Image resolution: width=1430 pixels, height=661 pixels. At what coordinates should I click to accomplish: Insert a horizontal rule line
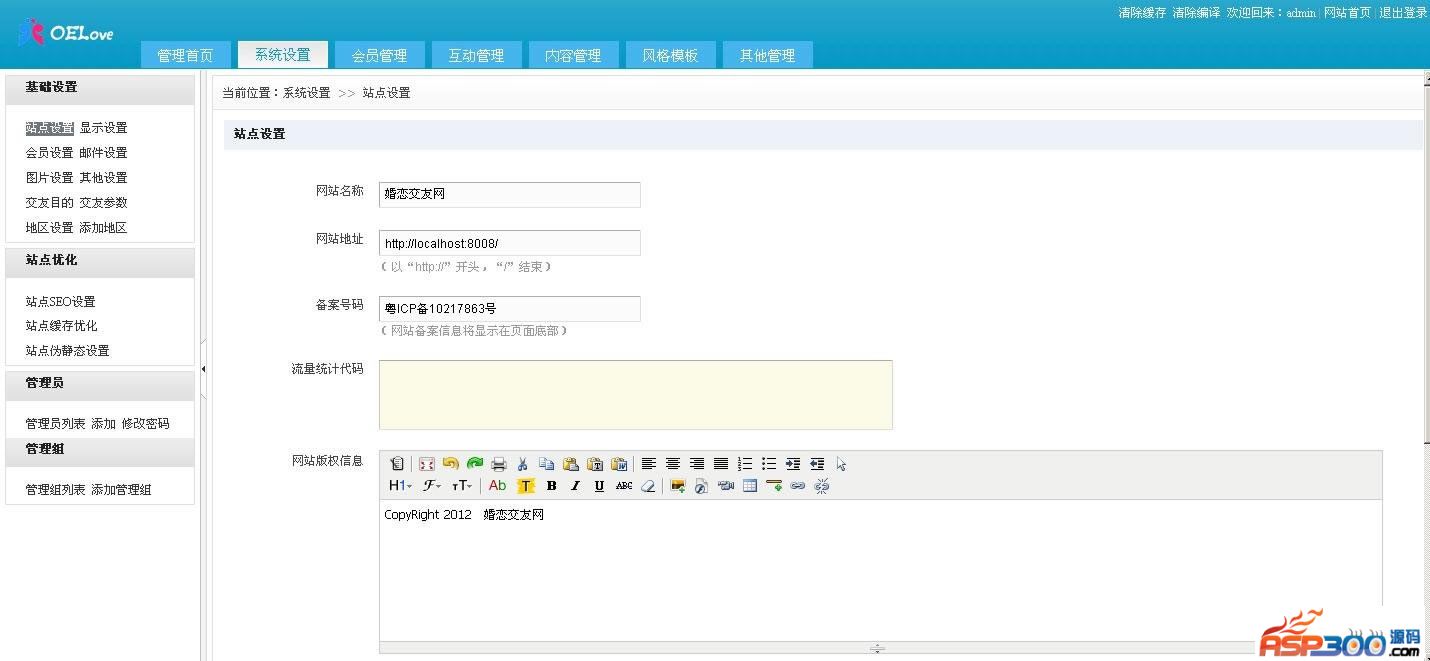coord(774,486)
